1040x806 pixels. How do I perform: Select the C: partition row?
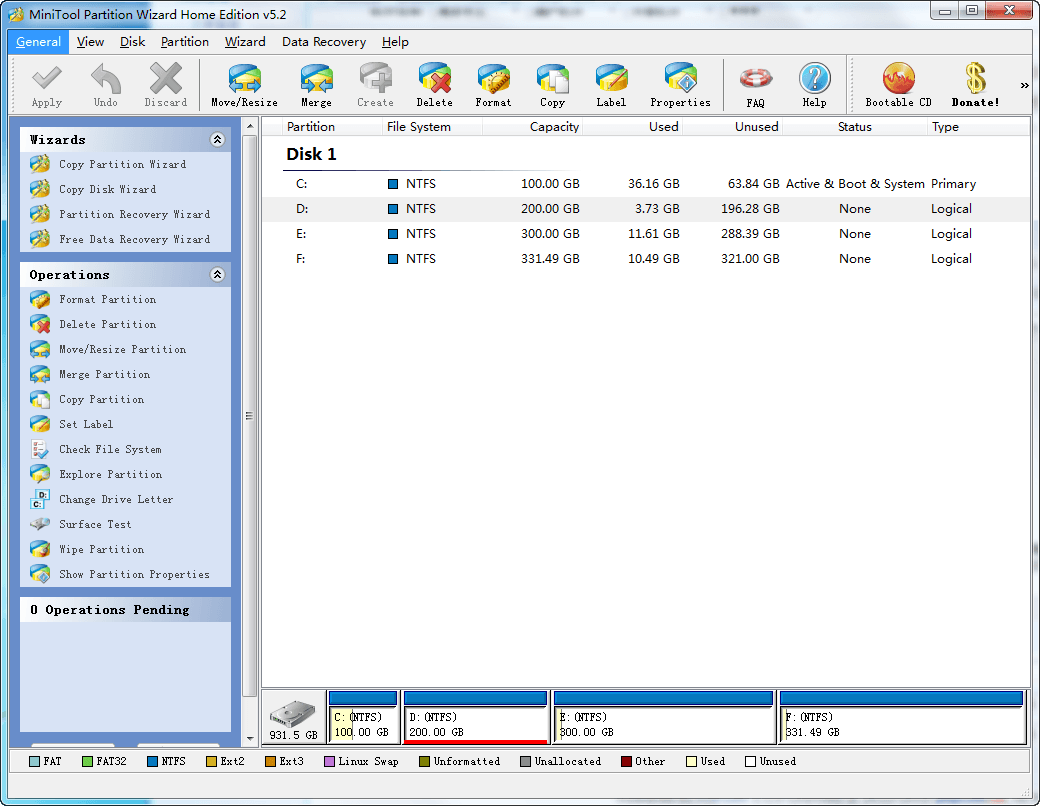[x=645, y=184]
